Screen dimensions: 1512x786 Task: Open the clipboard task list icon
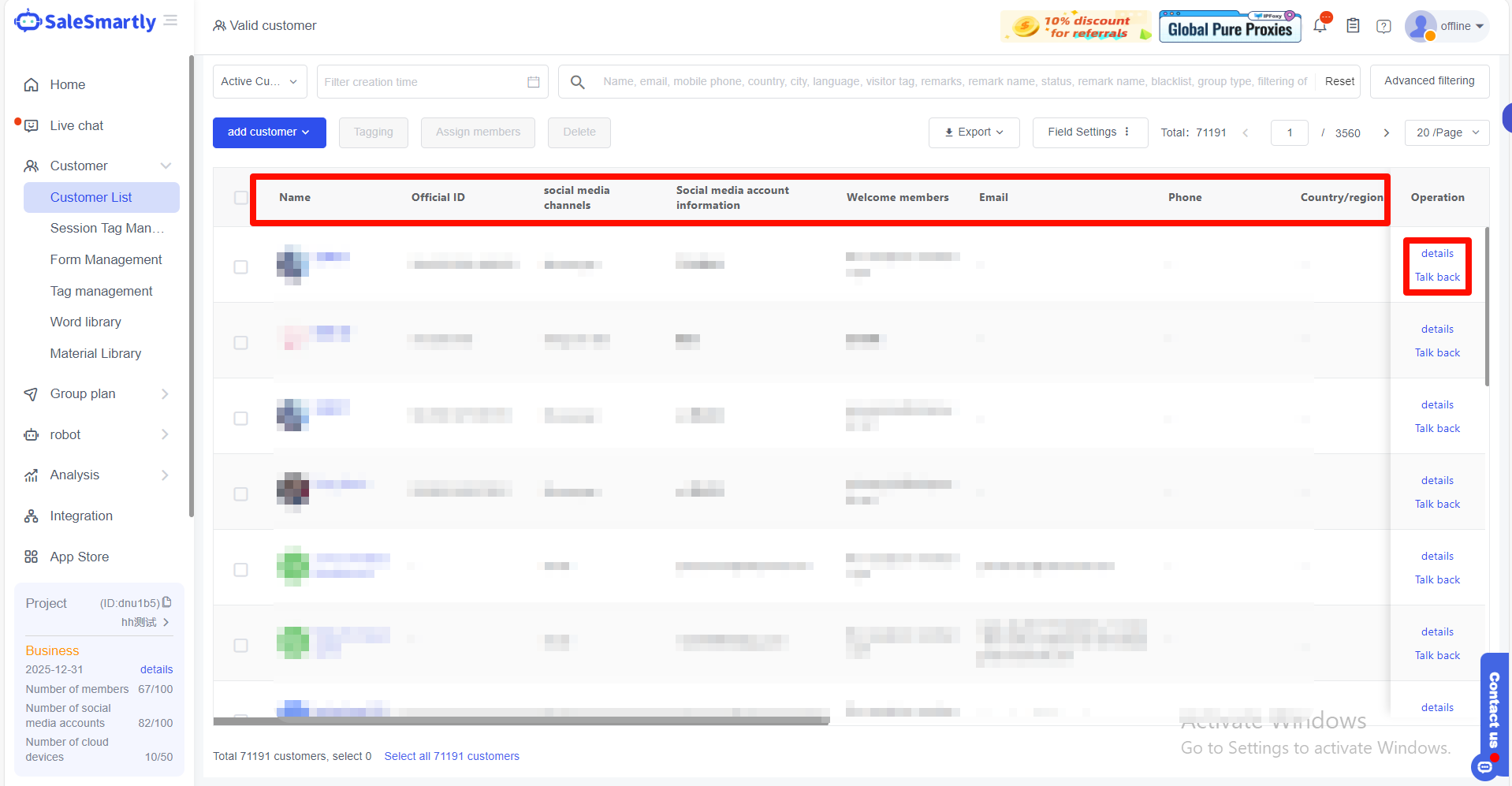point(1353,26)
